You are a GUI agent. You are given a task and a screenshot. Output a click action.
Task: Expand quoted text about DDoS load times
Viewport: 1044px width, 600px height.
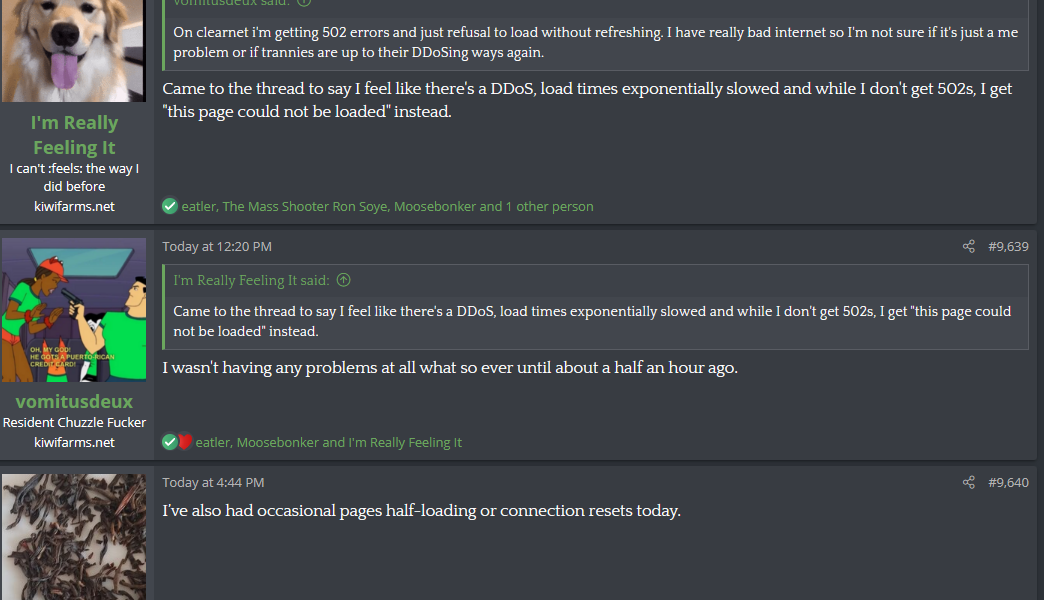[x=592, y=321]
